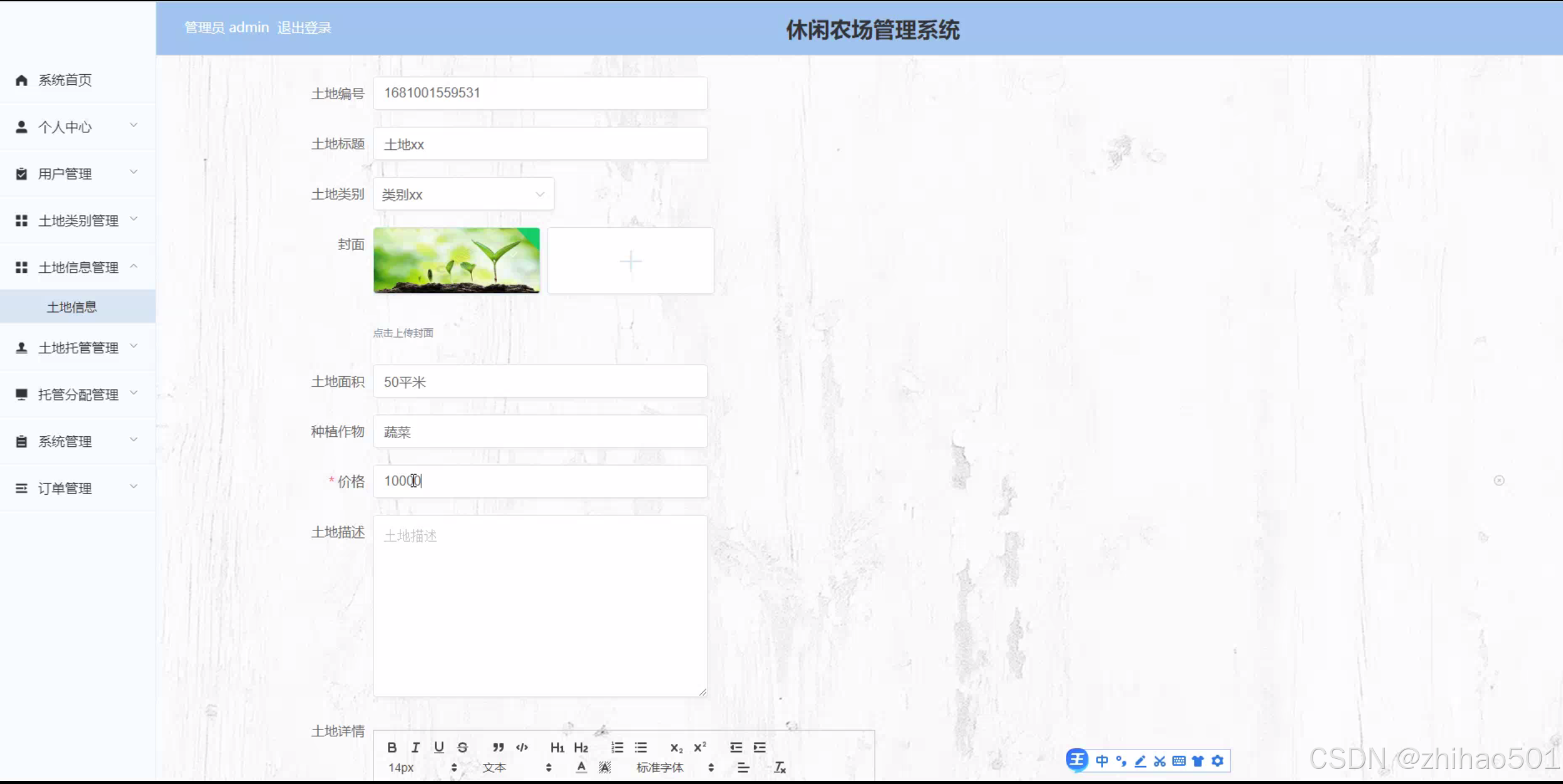
Task: Click the 退出登录 logout link
Action: click(x=304, y=28)
